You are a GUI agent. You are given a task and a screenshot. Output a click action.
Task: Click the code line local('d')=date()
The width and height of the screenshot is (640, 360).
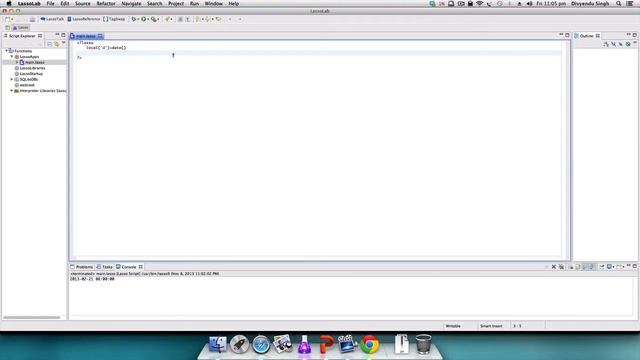click(106, 48)
